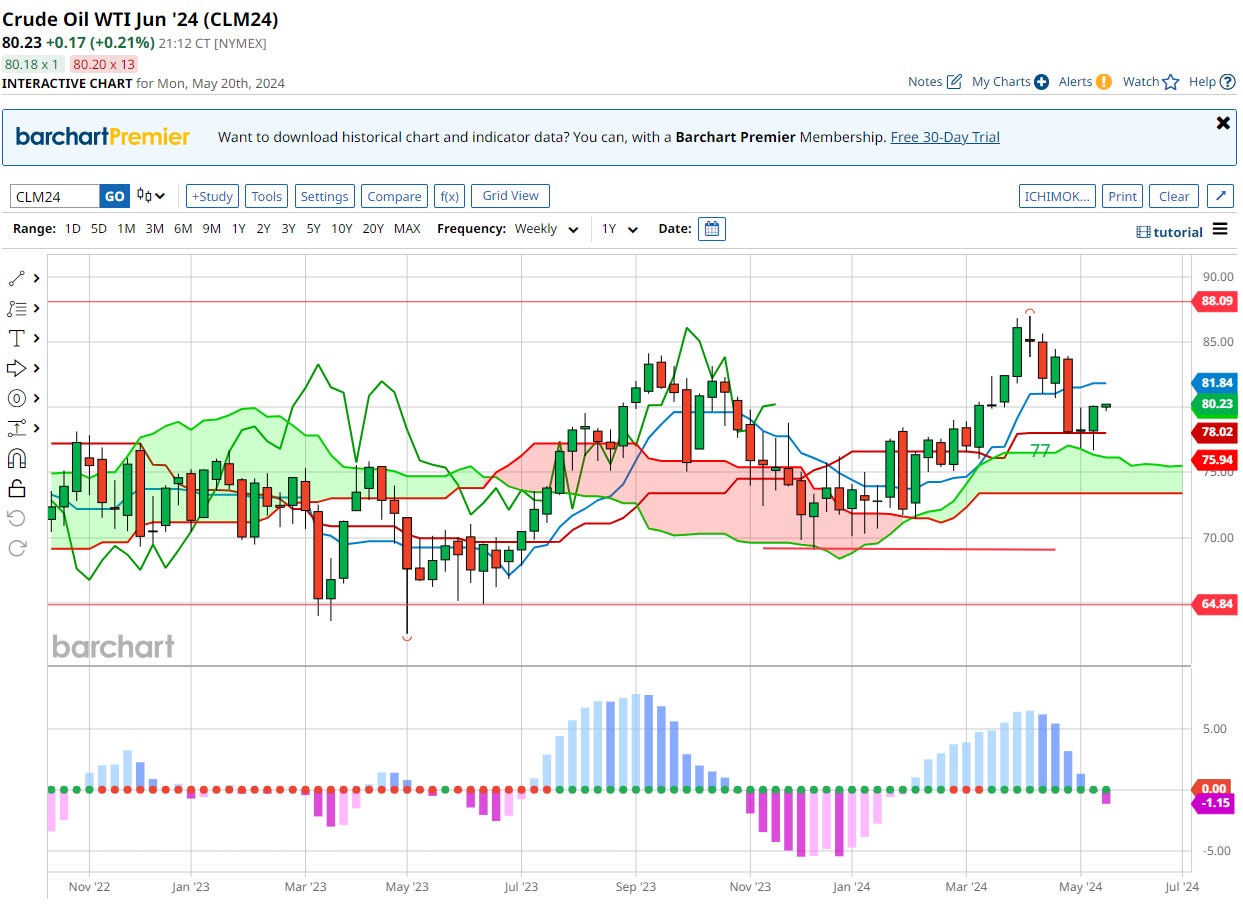The width and height of the screenshot is (1243, 917).
Task: Set range to 1M
Action: click(x=126, y=229)
